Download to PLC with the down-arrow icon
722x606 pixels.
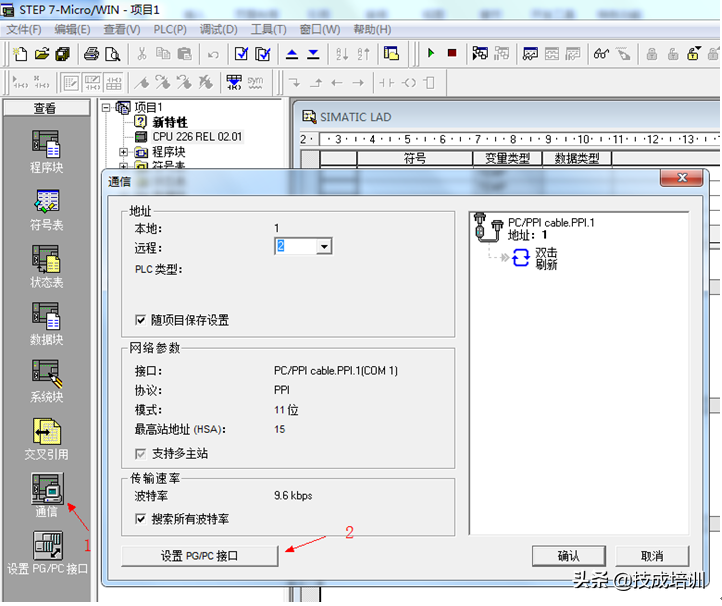313,54
